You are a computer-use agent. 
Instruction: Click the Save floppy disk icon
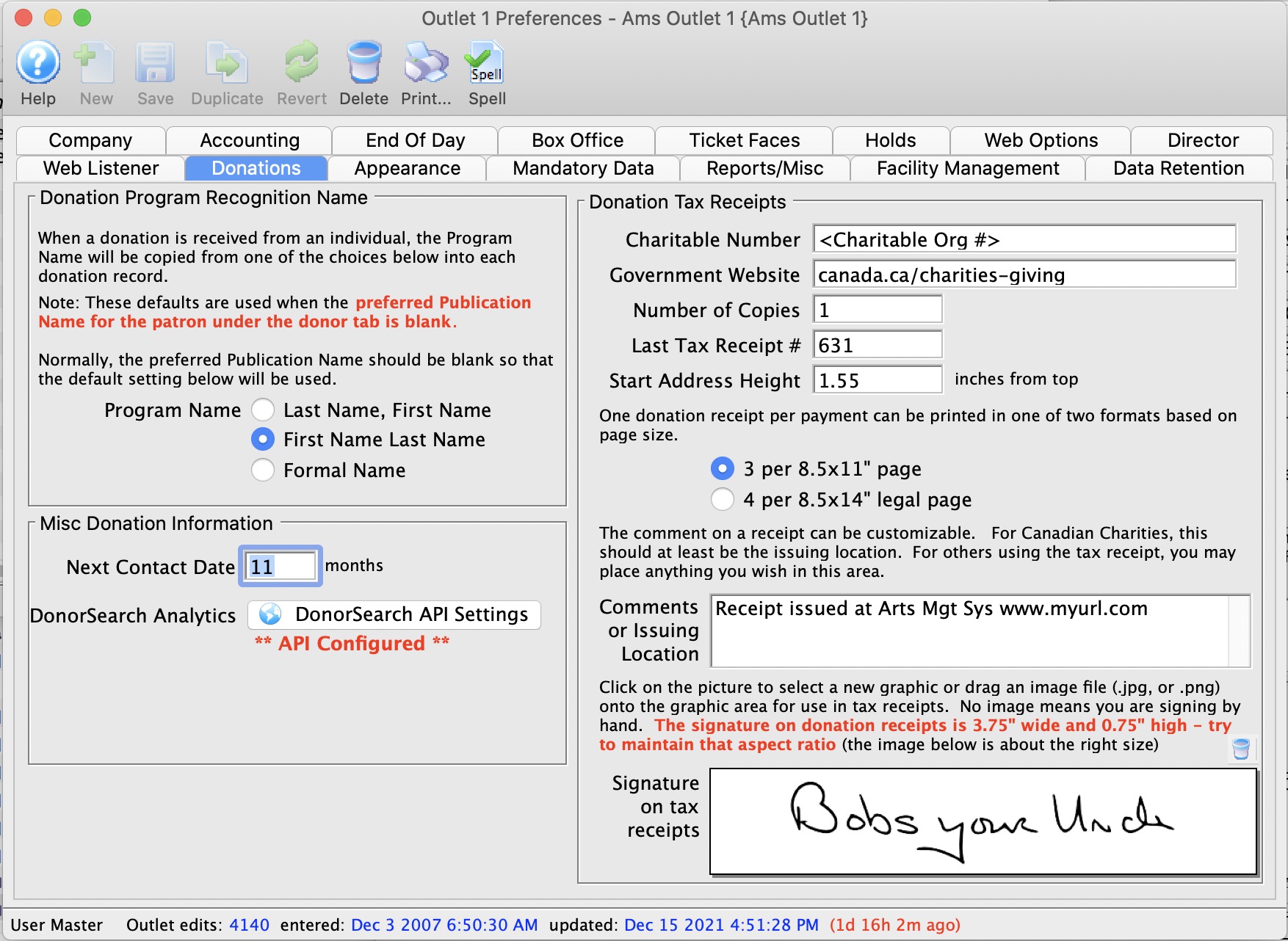point(155,64)
